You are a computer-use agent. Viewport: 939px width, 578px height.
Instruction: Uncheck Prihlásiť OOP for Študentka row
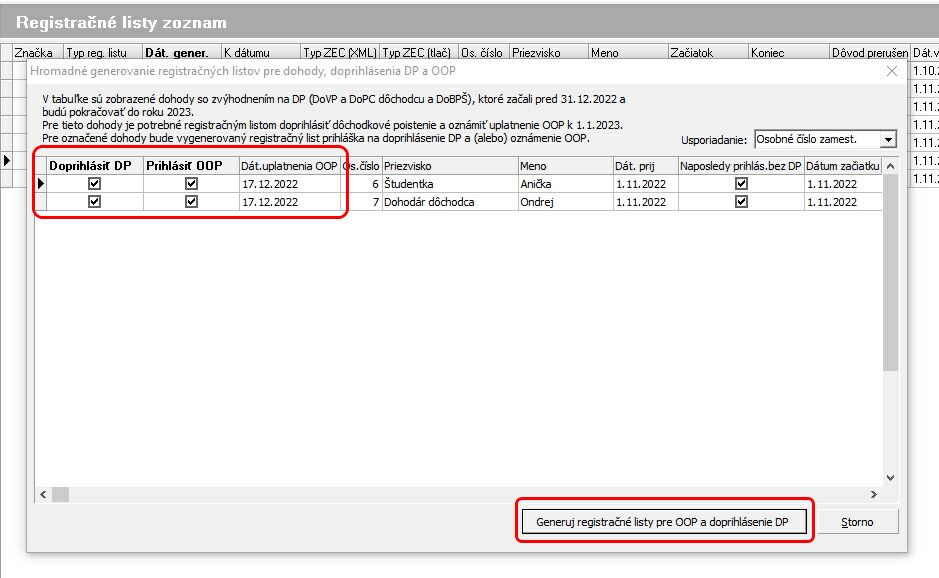click(191, 184)
